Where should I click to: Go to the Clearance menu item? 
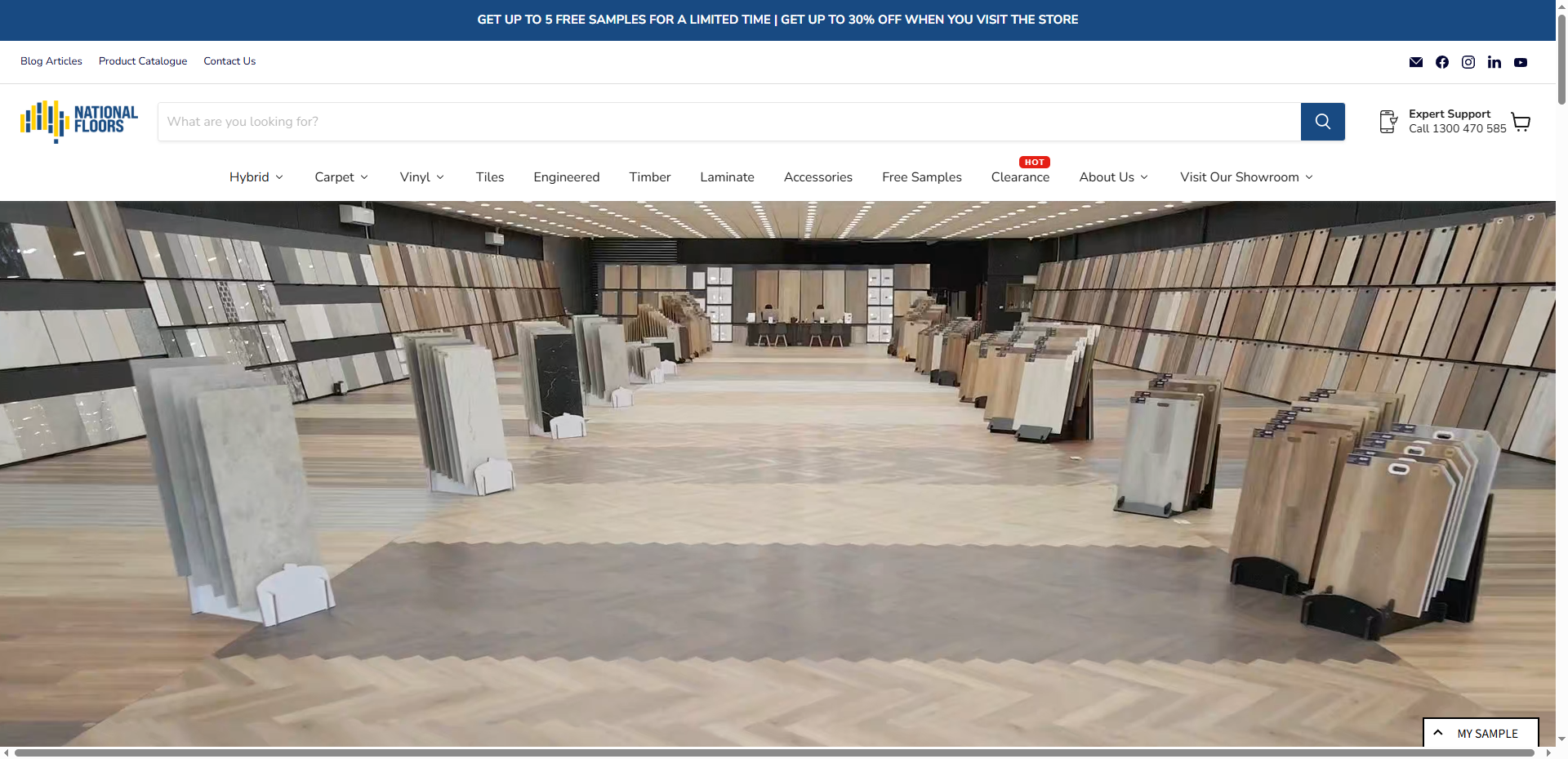[x=1020, y=177]
